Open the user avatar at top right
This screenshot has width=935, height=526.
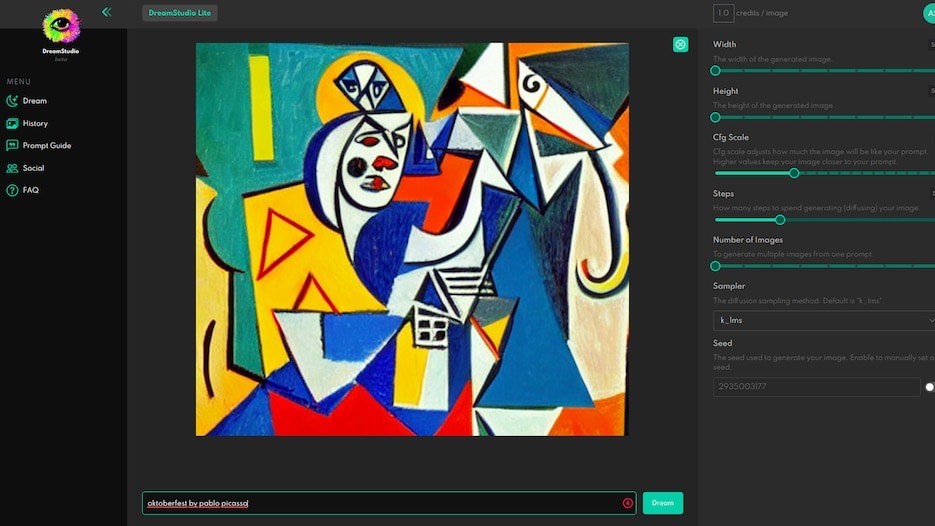[929, 13]
